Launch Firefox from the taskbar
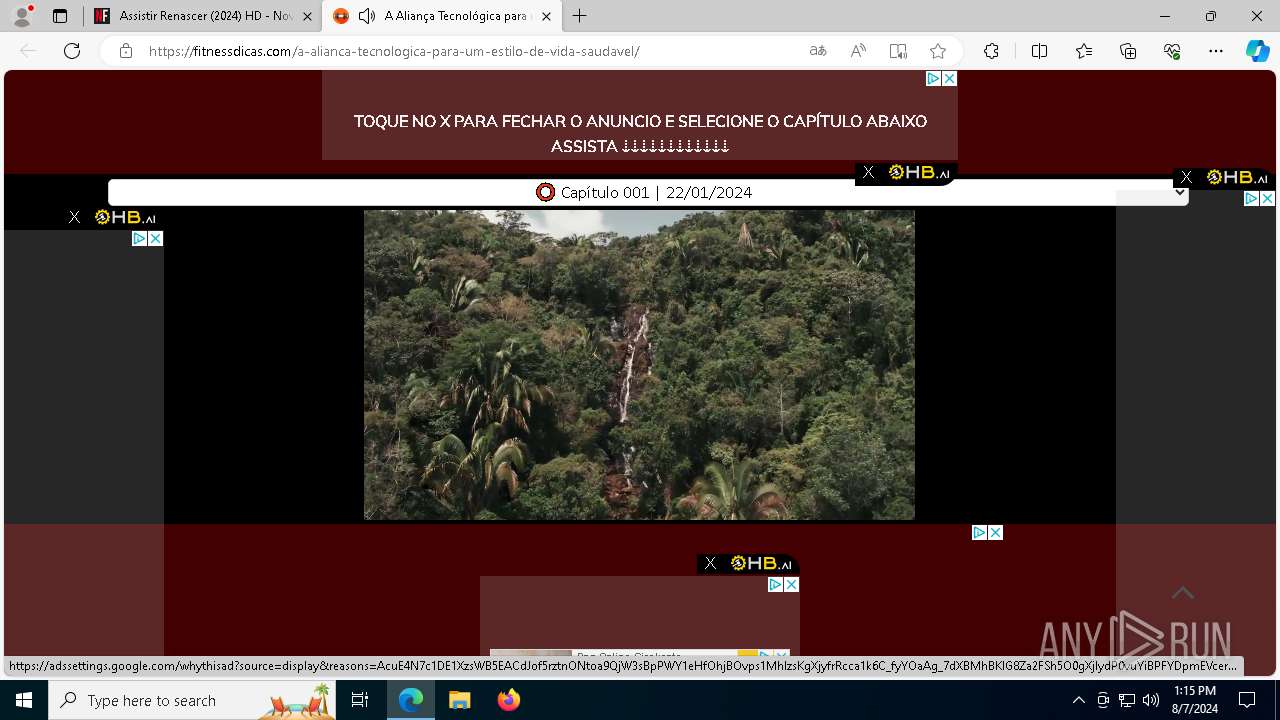Image resolution: width=1280 pixels, height=720 pixels. 509,700
